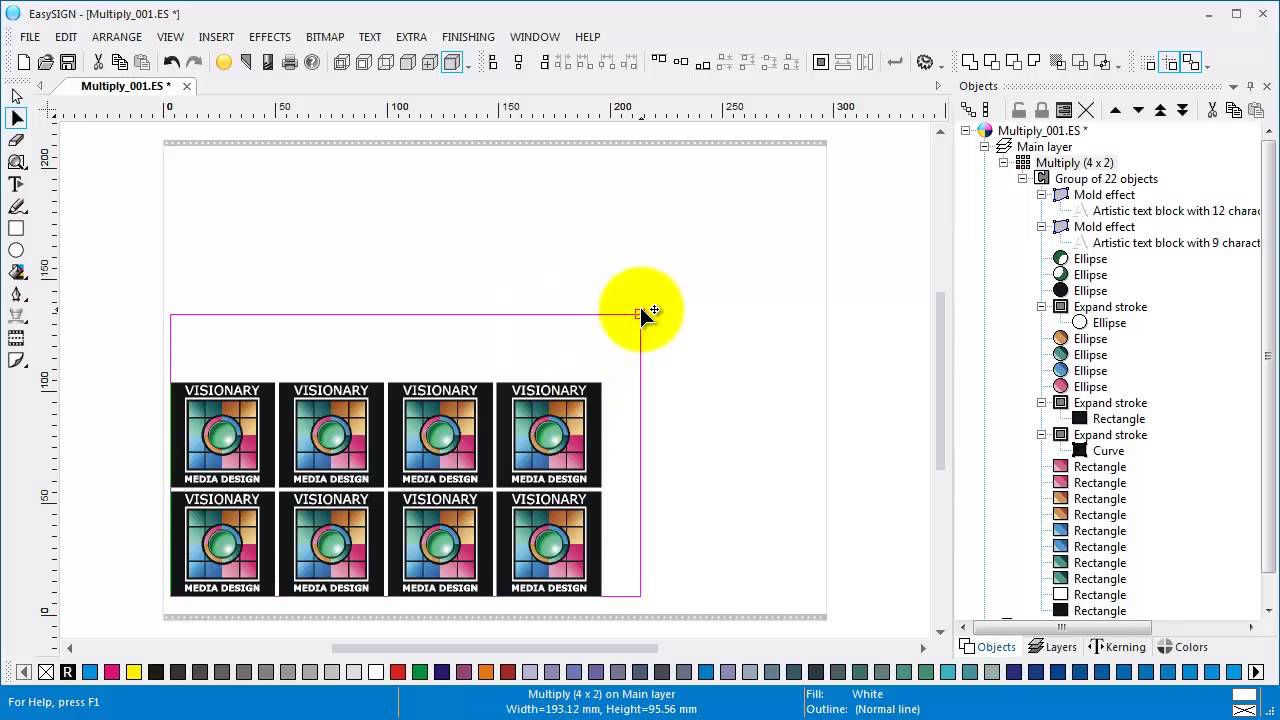1280x720 pixels.
Task: Collapse the Group of 22 objects node
Action: tap(1023, 179)
